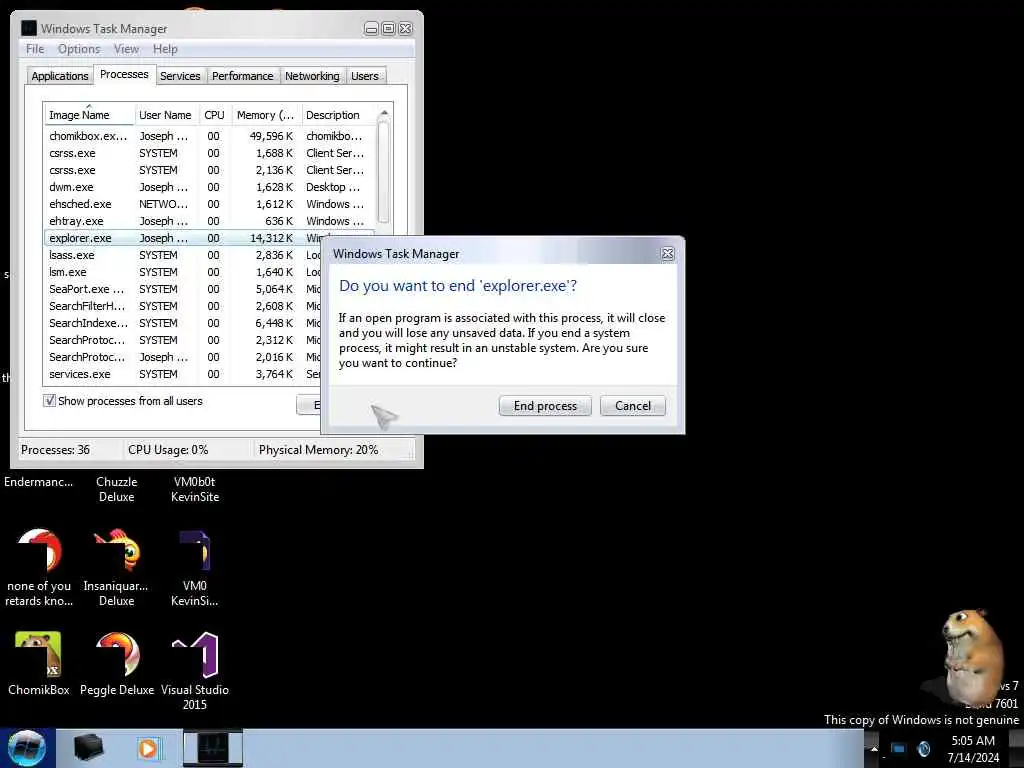
Task: Open the File menu
Action: (35, 49)
